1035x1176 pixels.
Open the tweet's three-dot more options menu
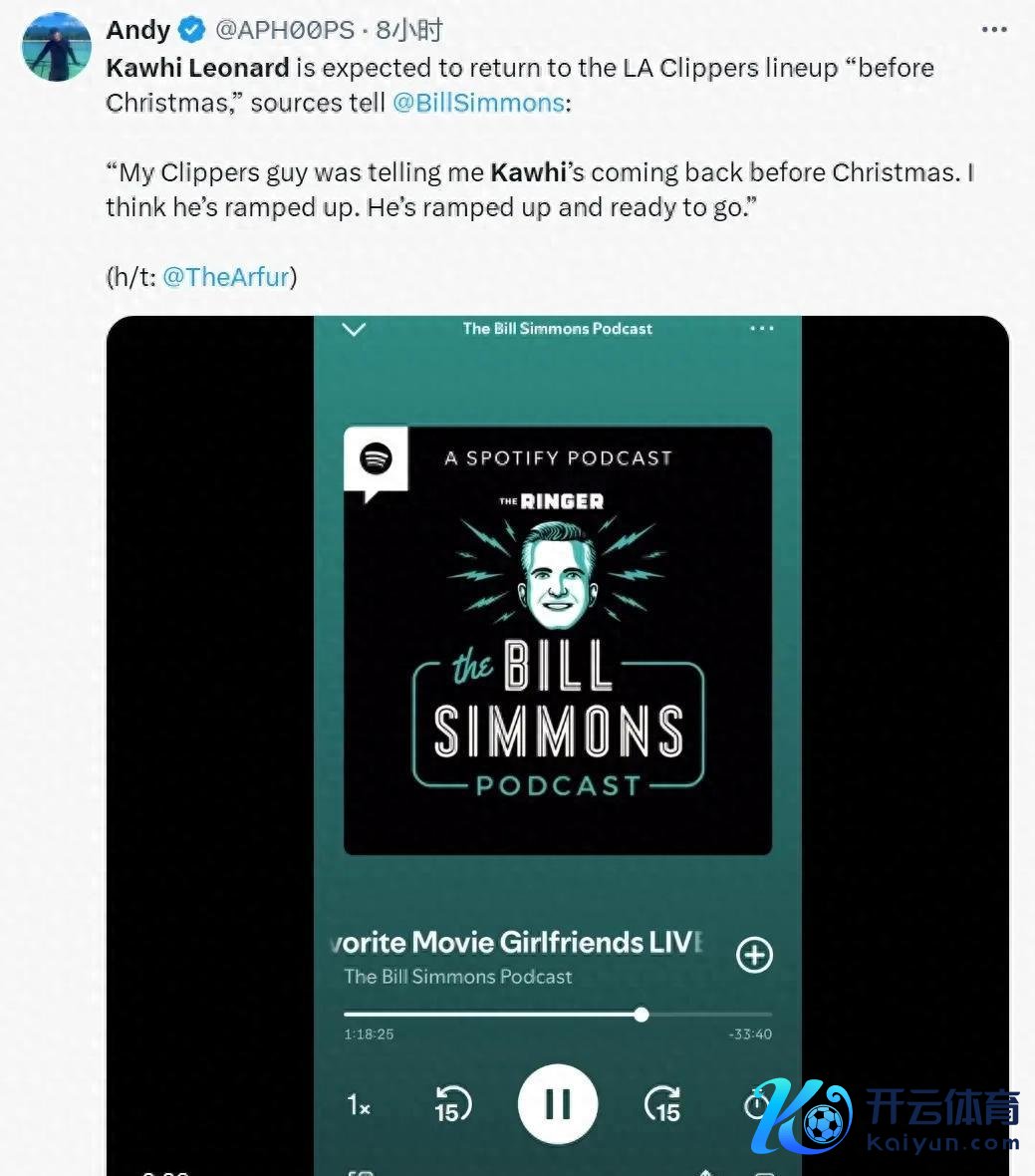994,29
